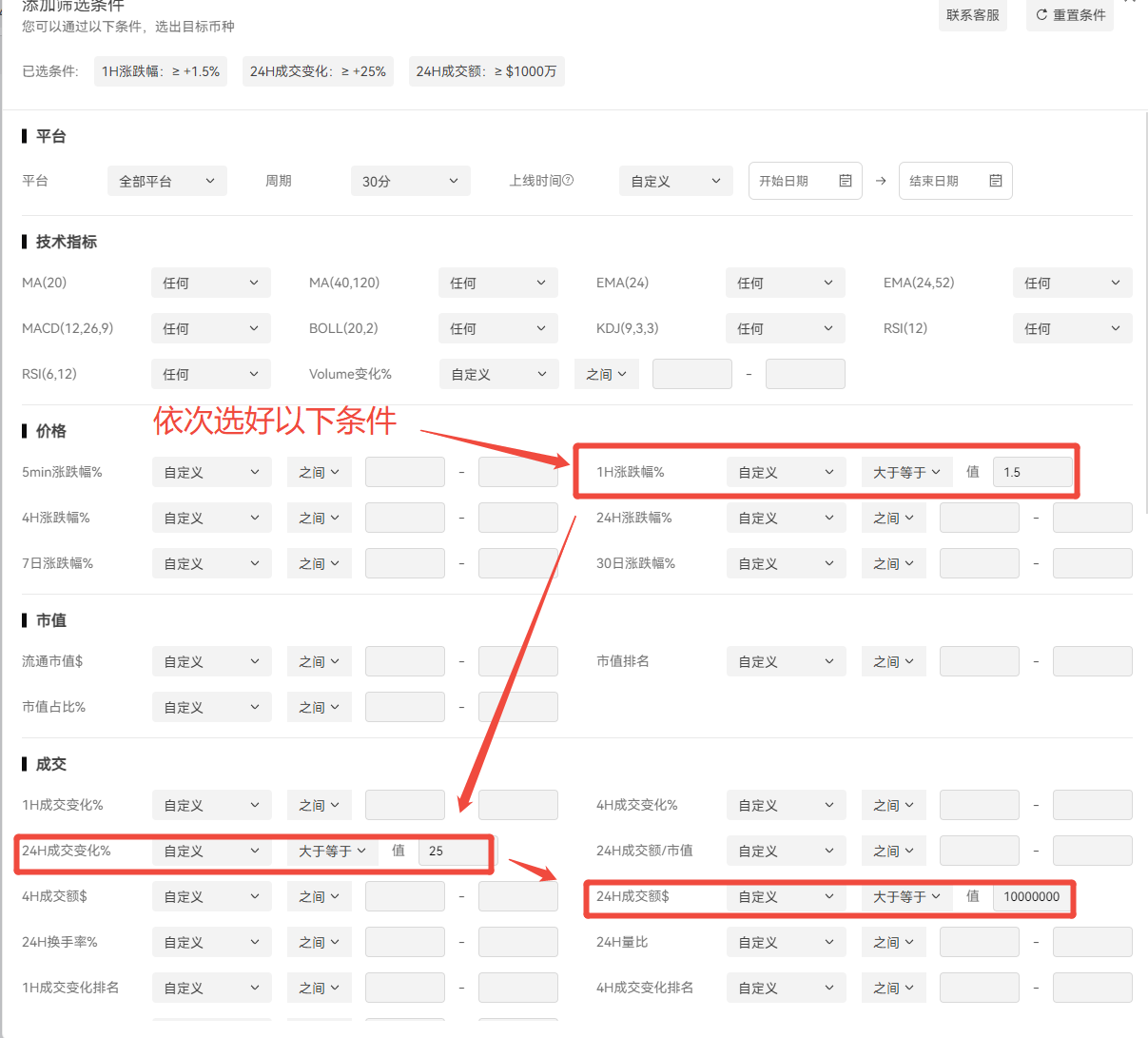
Task: Open the RSI(12) dropdown
Action: [x=1073, y=328]
